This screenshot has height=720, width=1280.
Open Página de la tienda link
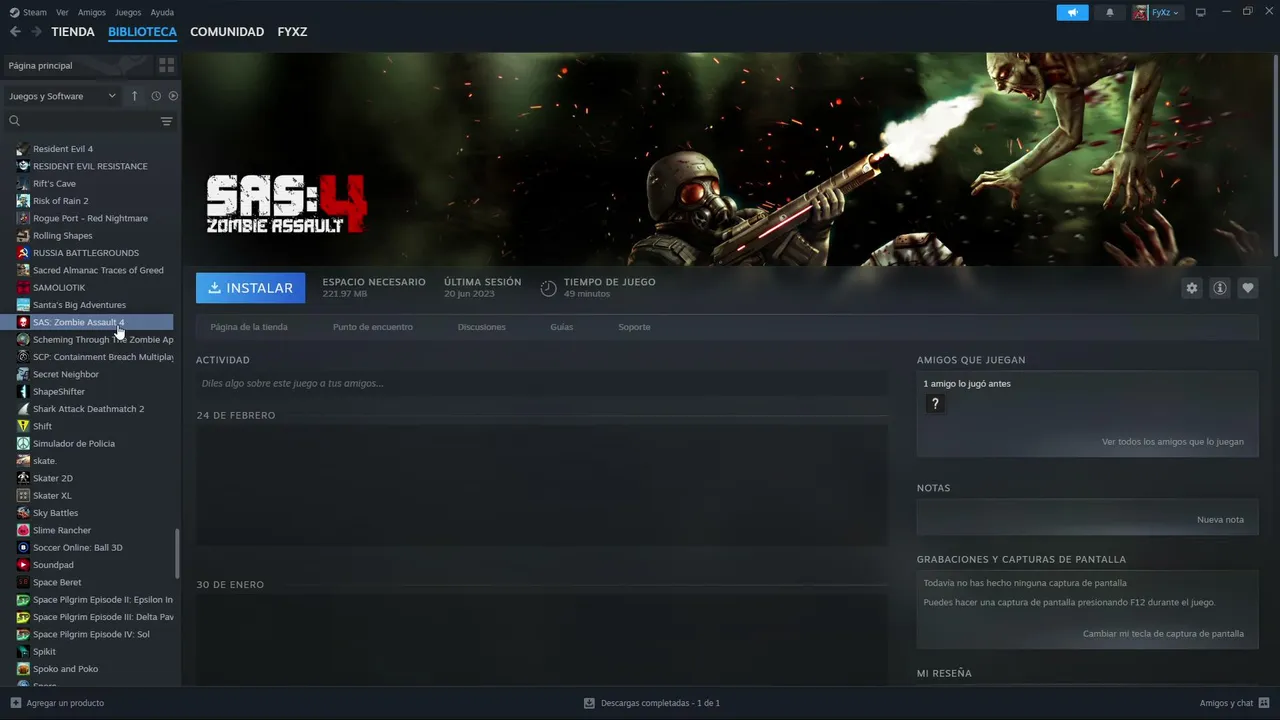point(249,327)
